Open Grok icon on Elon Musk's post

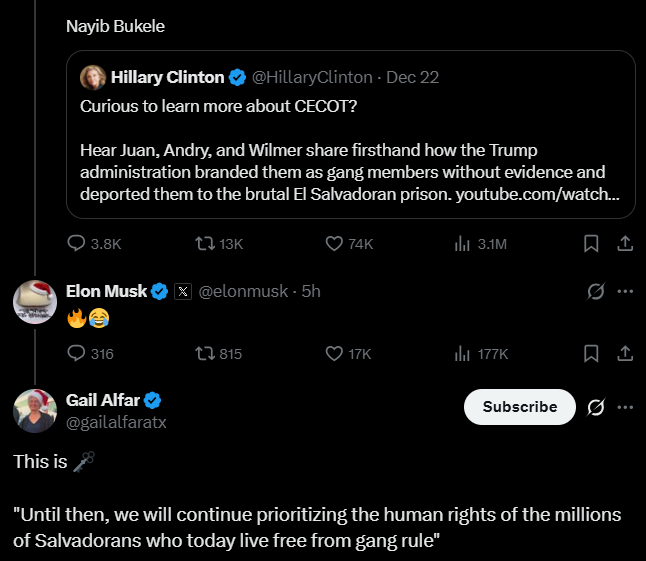[x=595, y=292]
